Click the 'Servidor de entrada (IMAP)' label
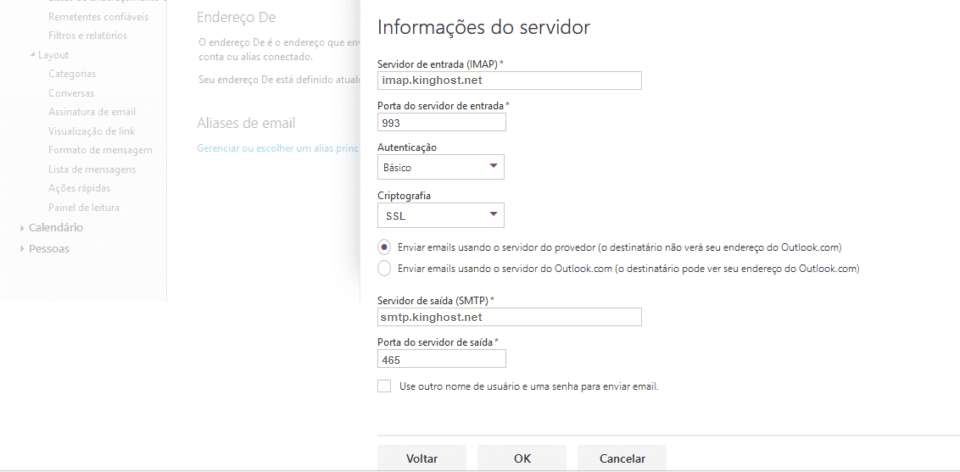The height and width of the screenshot is (472, 960). [x=438, y=64]
